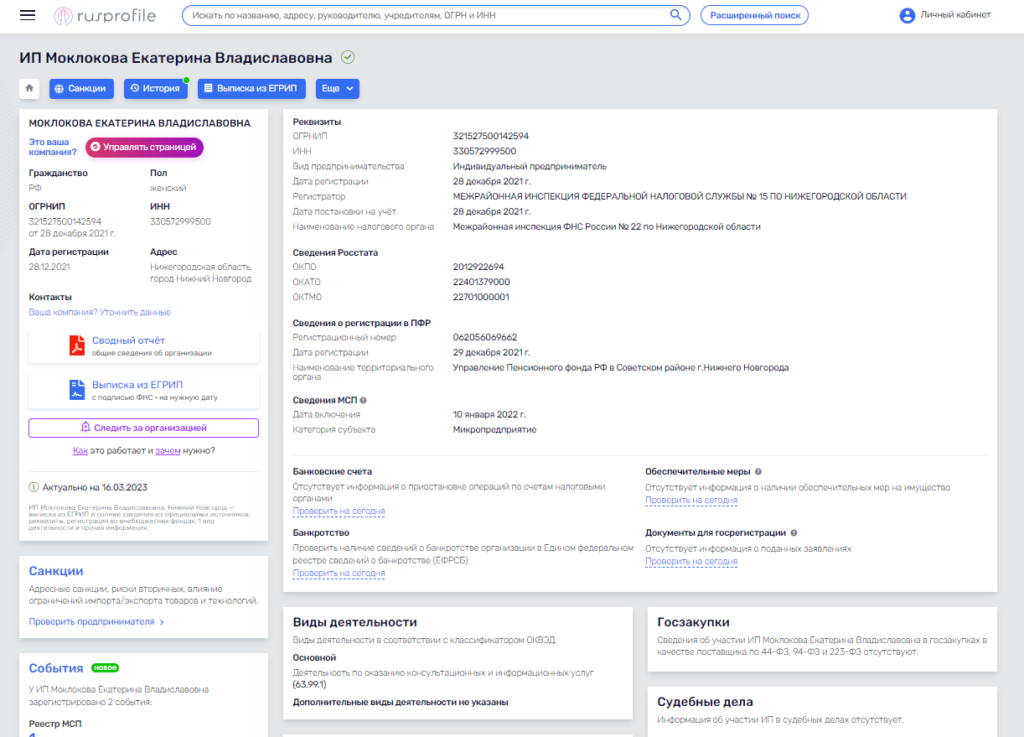Screen dimensions: 1024x737
Task: Click the info icon beside Актуально на 16.03.2023
Action: pyautogui.click(x=34, y=487)
